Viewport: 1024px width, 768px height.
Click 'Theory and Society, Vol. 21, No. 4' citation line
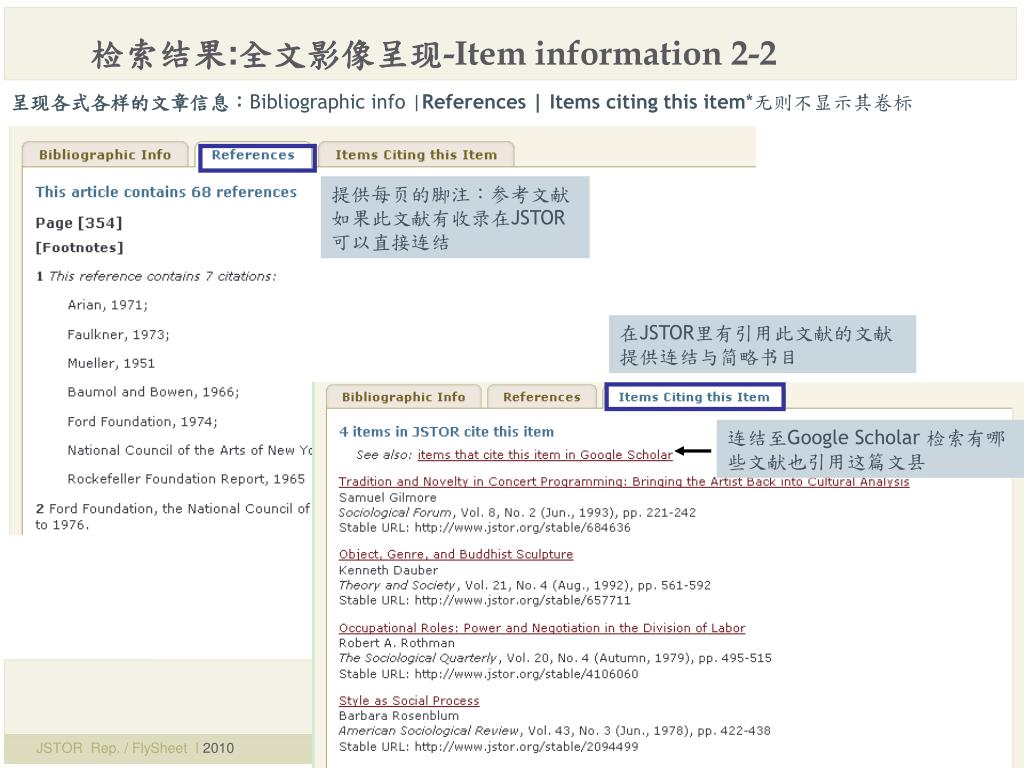click(524, 585)
